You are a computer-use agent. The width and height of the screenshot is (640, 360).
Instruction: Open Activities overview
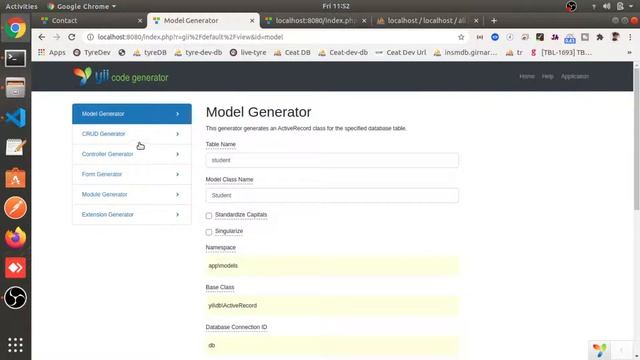point(21,6)
